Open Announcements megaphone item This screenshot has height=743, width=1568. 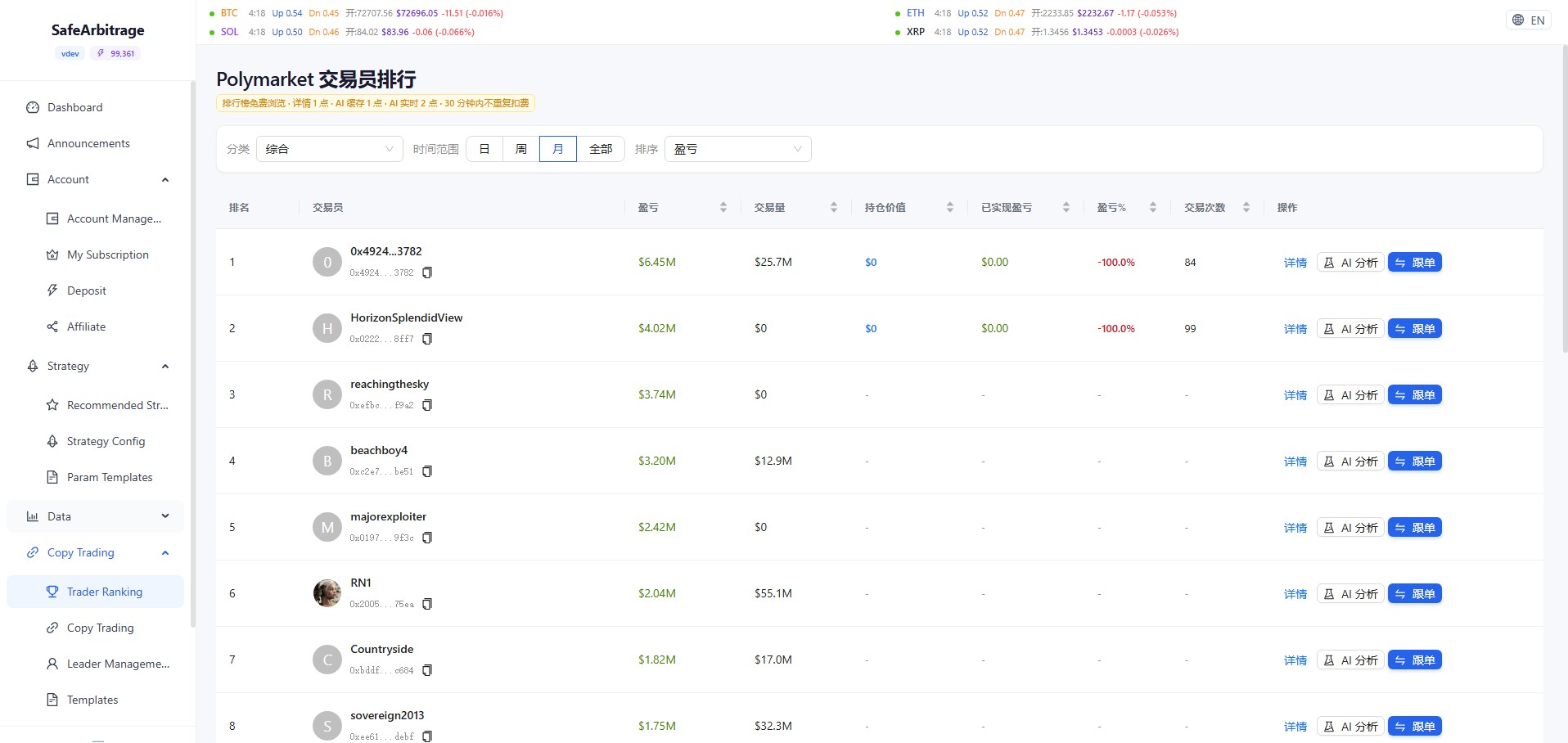tap(88, 143)
